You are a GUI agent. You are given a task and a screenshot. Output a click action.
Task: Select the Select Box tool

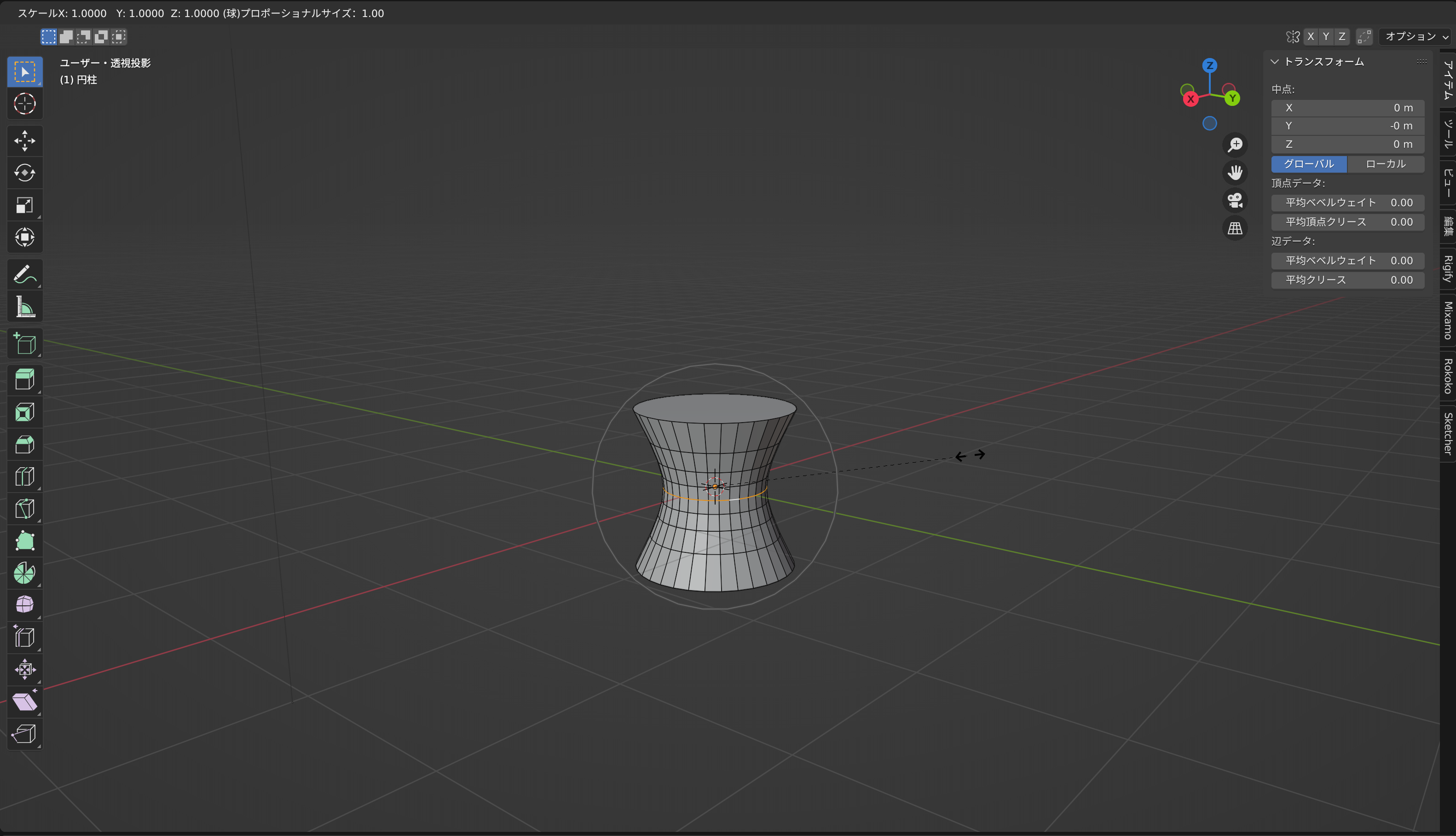[x=25, y=72]
